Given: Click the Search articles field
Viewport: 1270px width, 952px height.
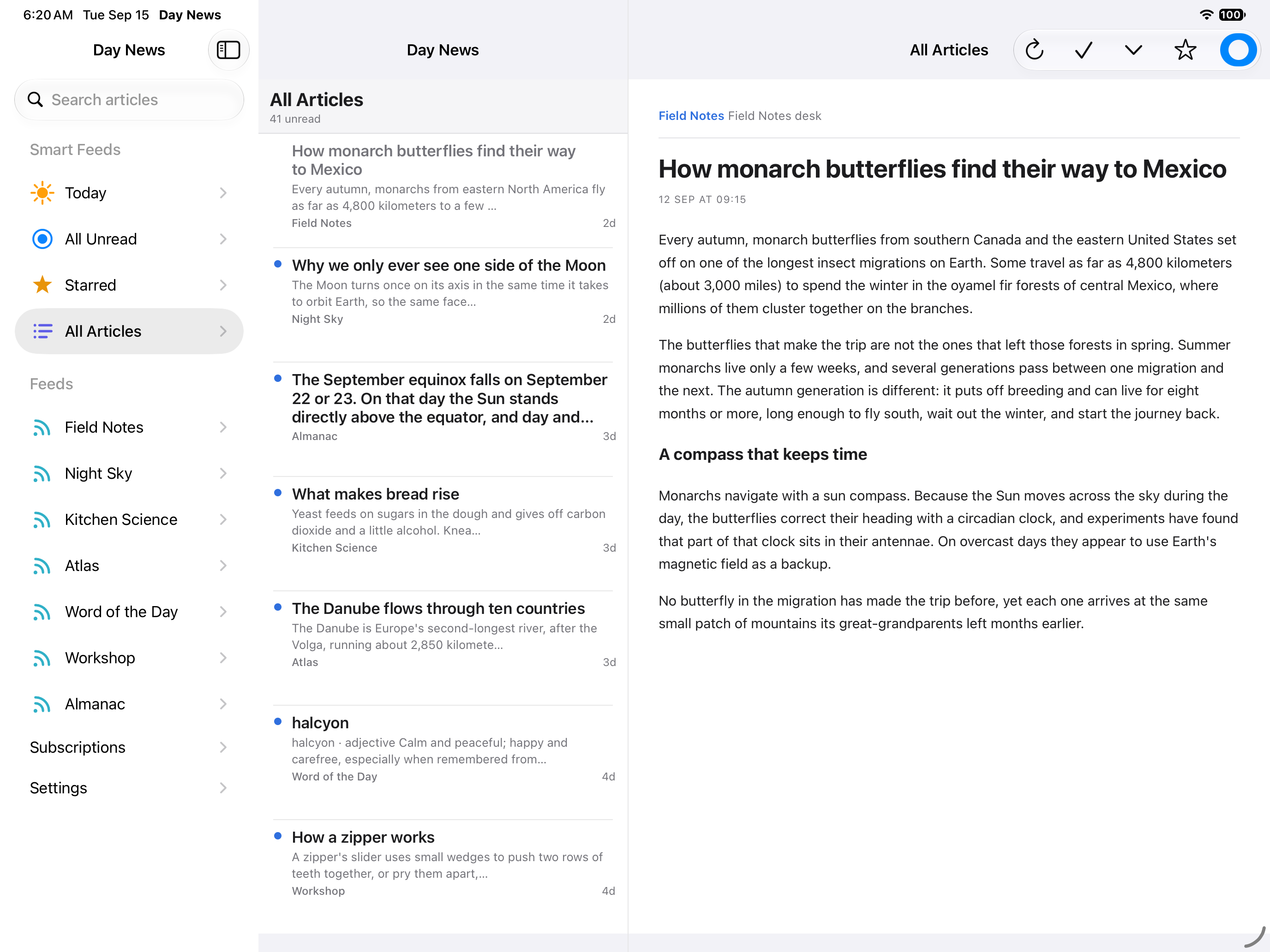Looking at the screenshot, I should tap(129, 100).
